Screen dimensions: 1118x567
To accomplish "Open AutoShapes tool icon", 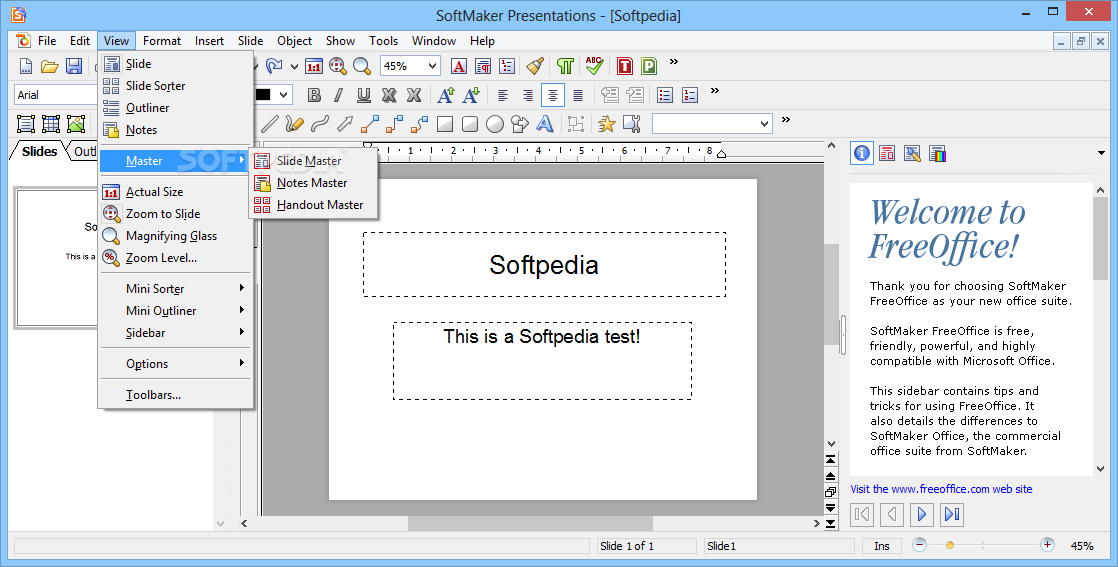I will point(520,124).
